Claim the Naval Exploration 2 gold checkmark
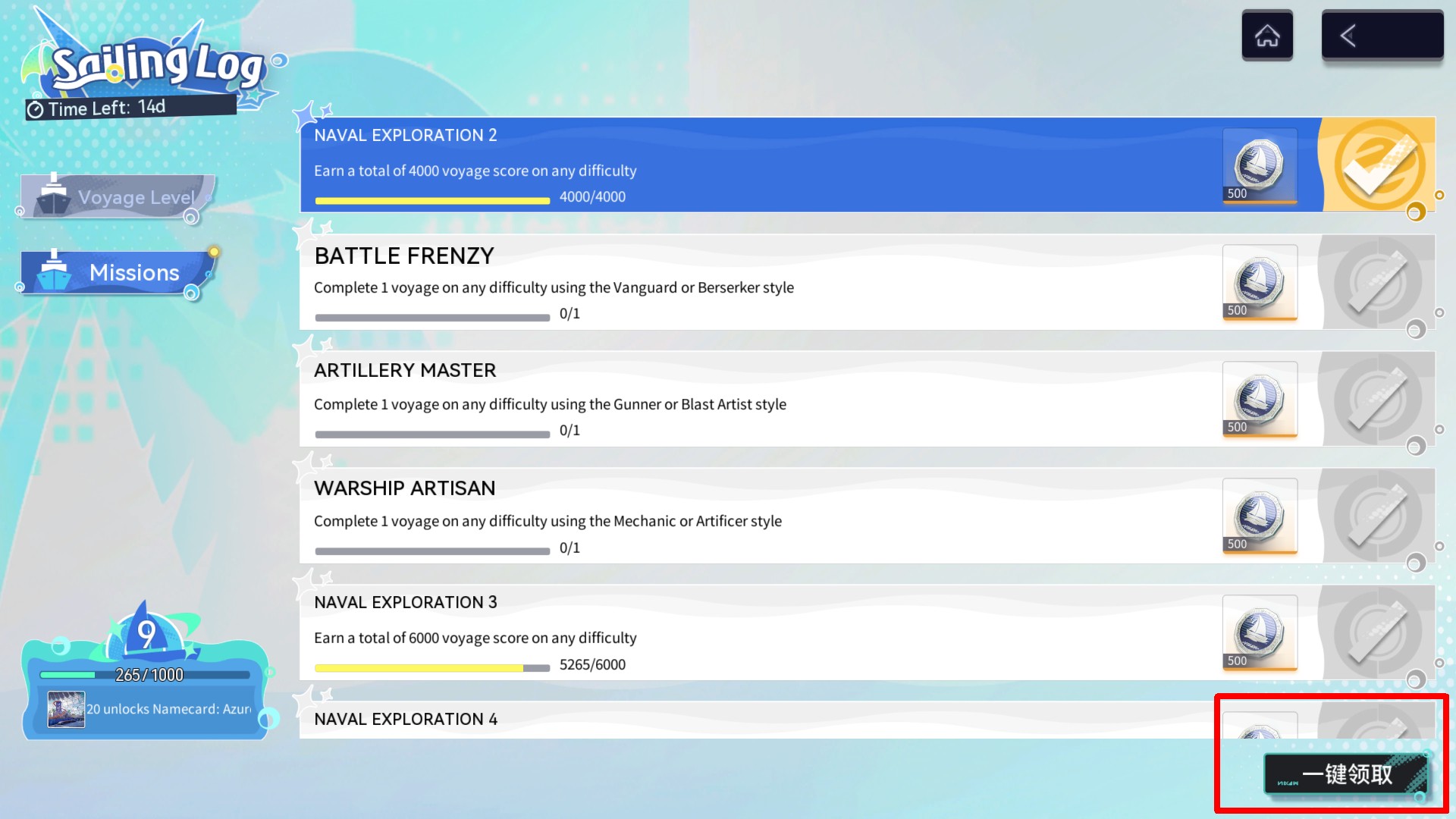Screen dimensions: 1456x819 pyautogui.click(x=1378, y=165)
